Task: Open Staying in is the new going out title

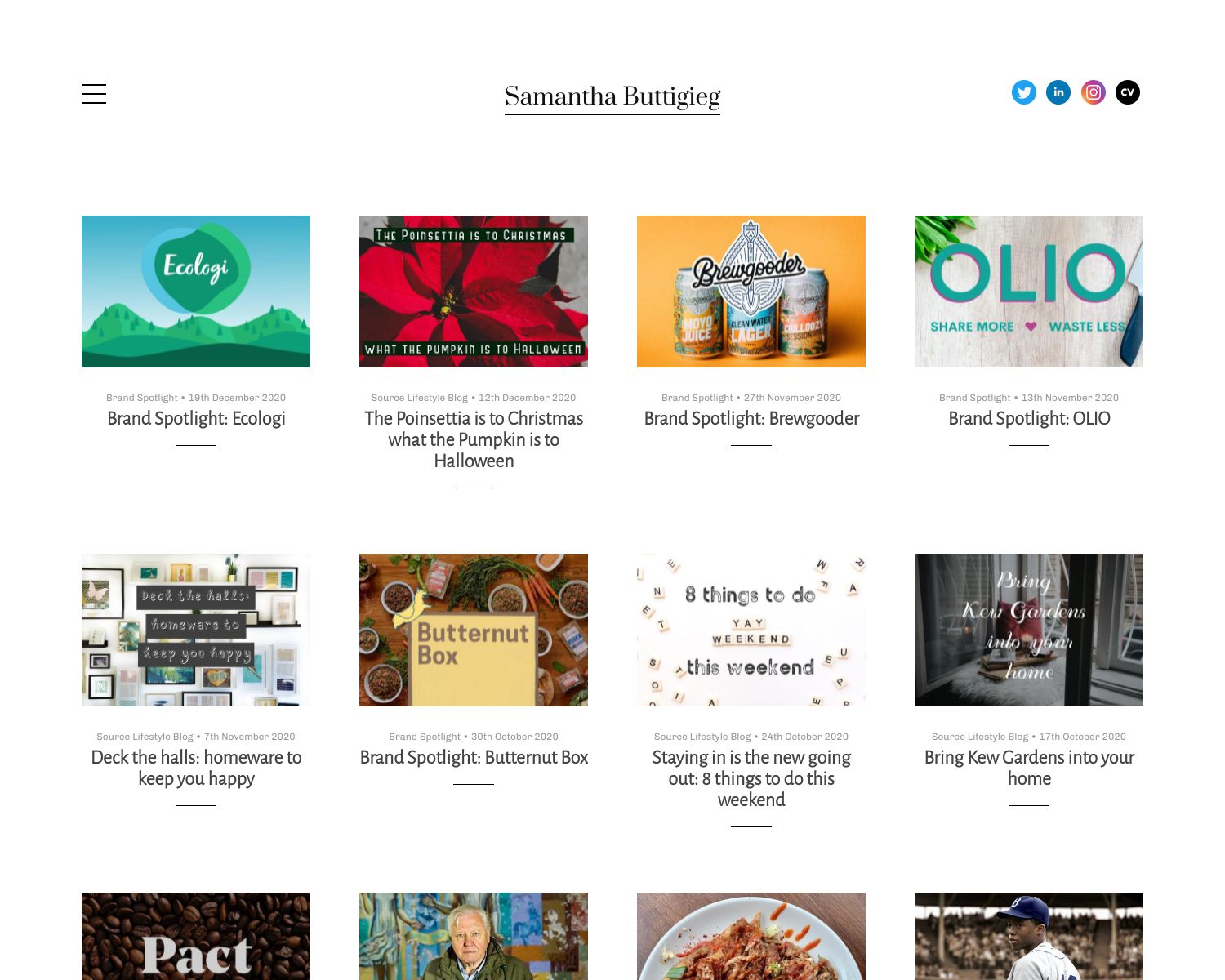Action: tap(751, 778)
